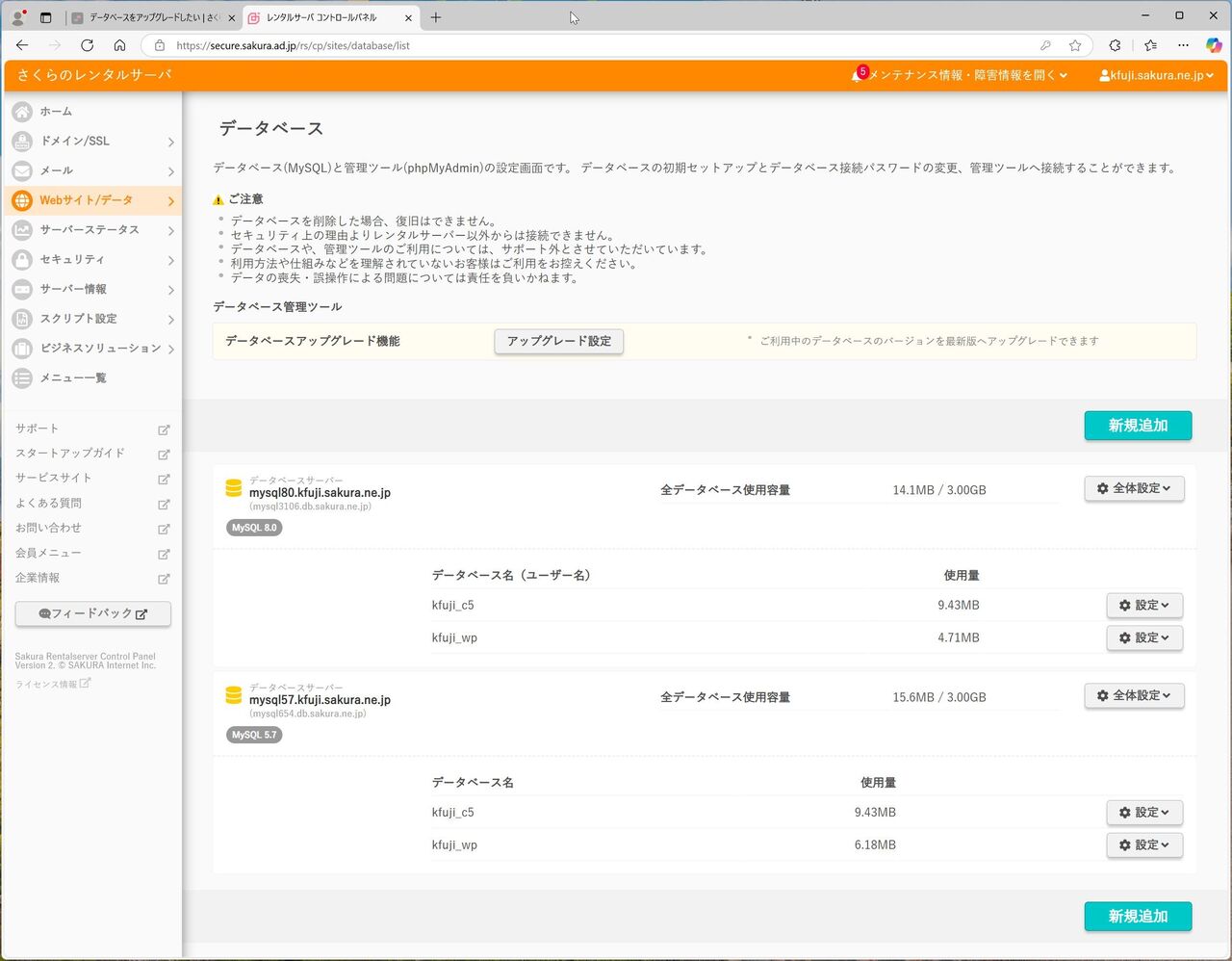Click the メニュー一覧 list icon
This screenshot has width=1232, height=961.
22,378
